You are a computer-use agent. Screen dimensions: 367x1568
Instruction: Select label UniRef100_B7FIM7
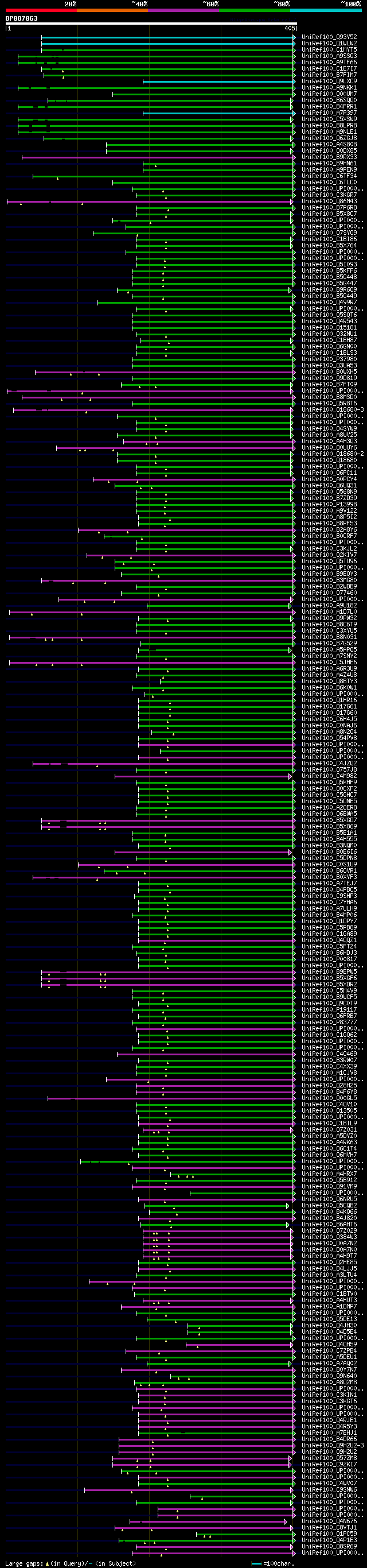point(329,75)
